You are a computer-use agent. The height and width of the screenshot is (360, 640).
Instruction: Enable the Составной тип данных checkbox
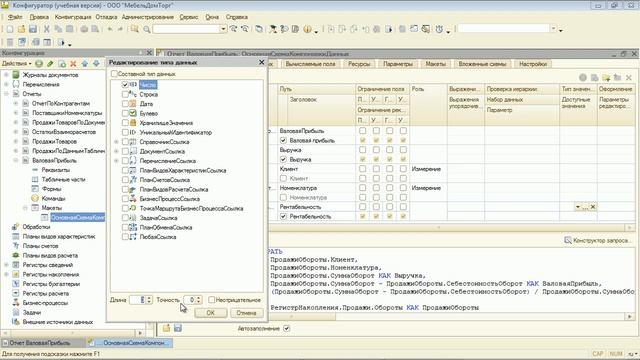tap(114, 74)
